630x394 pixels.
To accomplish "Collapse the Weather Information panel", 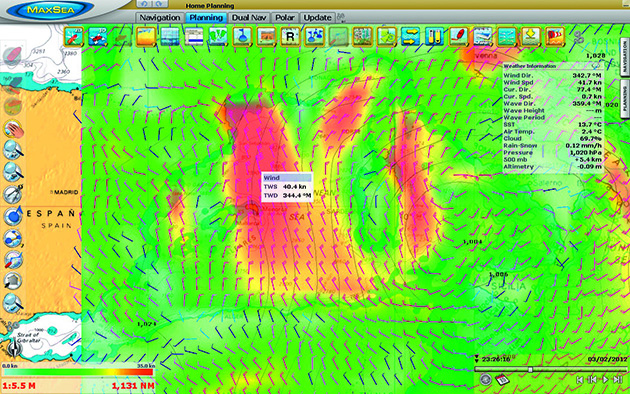I will (596, 66).
